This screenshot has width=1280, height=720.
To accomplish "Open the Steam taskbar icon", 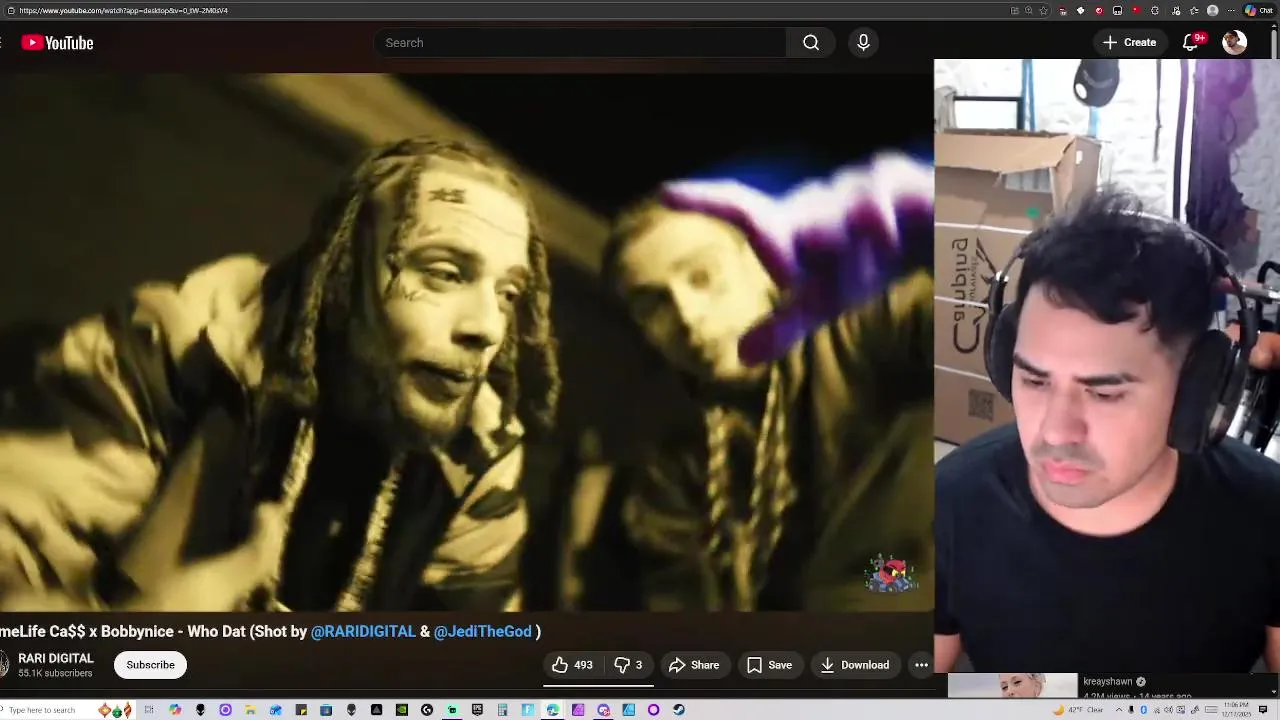I will click(678, 710).
